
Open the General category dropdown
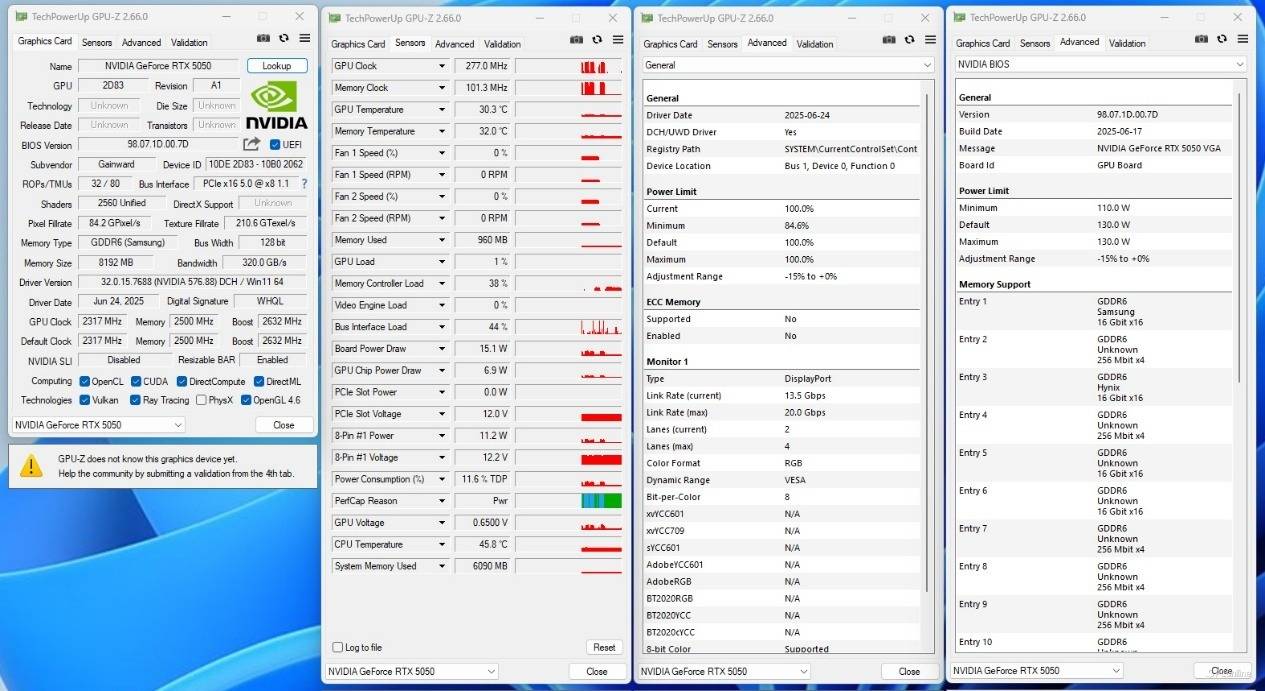[788, 65]
